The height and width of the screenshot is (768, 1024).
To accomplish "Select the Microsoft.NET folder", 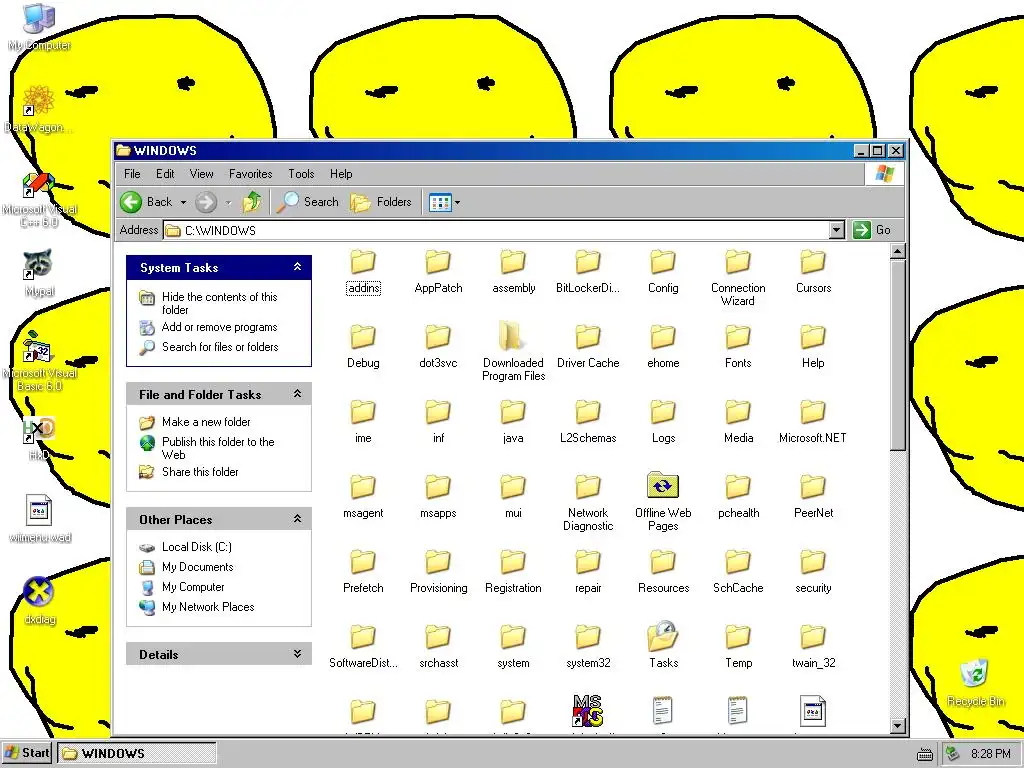I will [x=813, y=422].
